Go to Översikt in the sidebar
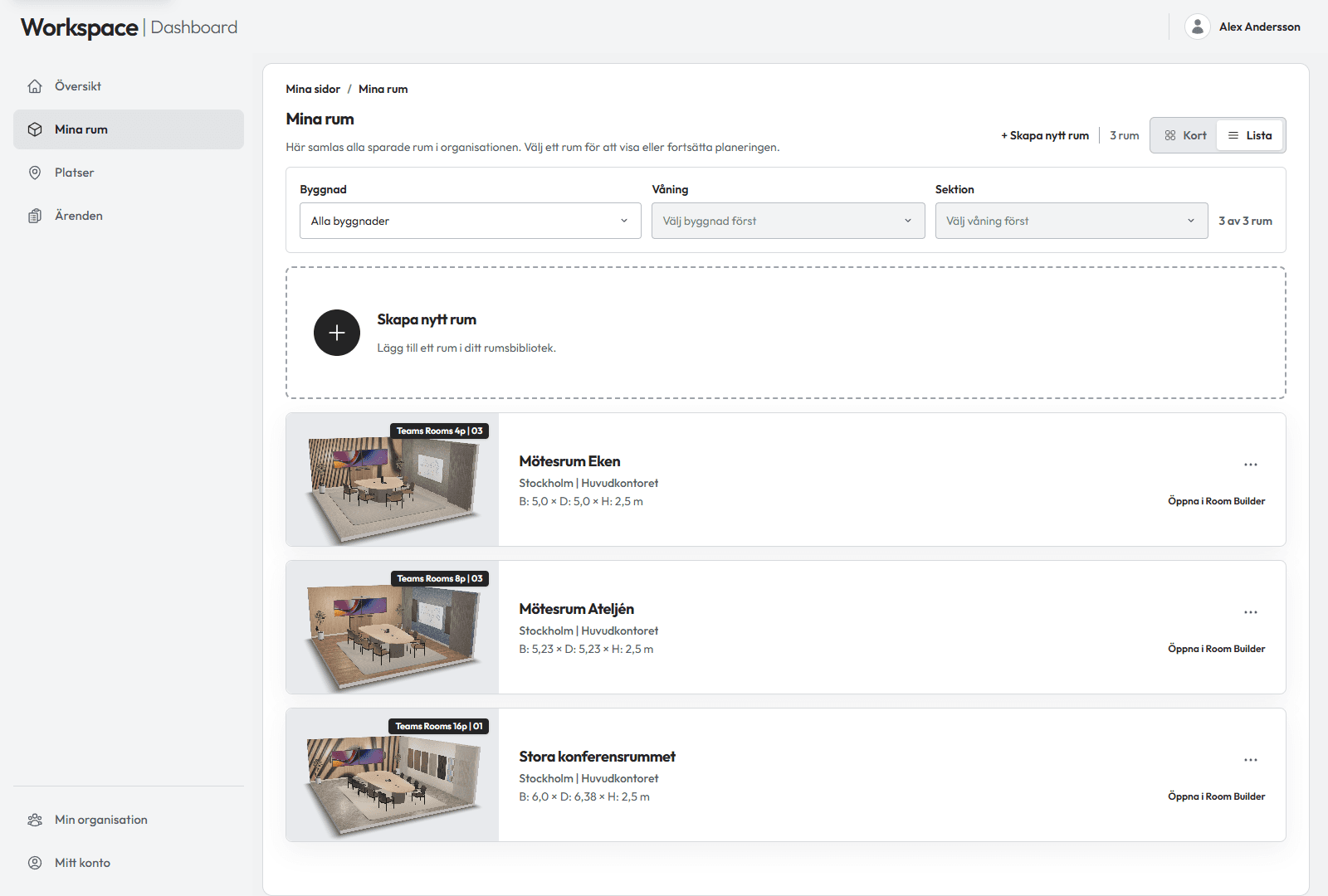Viewport: 1328px width, 896px height. 129,86
